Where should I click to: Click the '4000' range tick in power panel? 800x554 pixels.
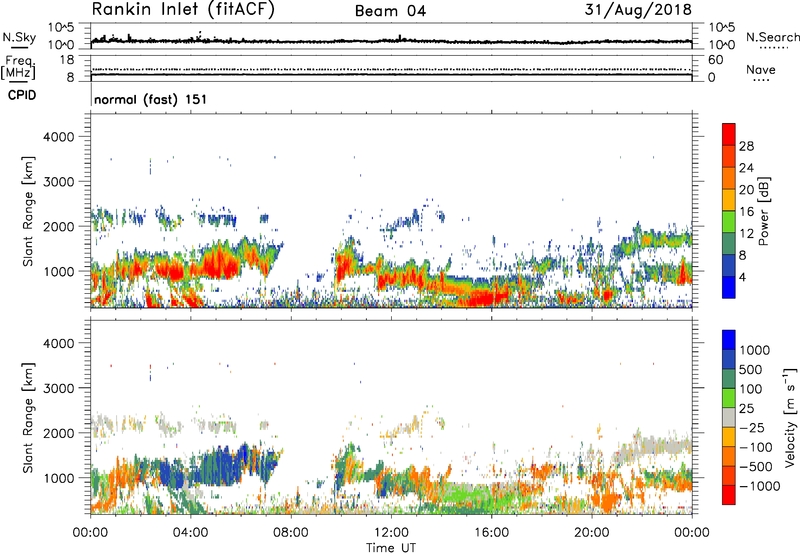click(x=58, y=137)
